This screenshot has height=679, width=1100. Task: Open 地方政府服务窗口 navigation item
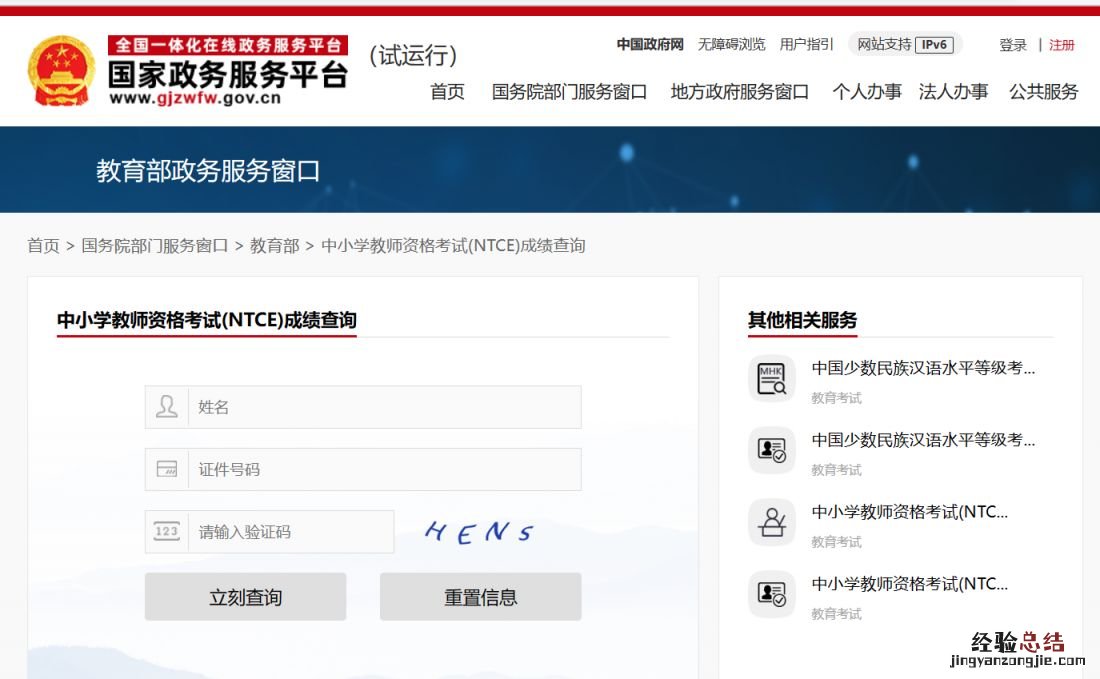click(x=739, y=92)
